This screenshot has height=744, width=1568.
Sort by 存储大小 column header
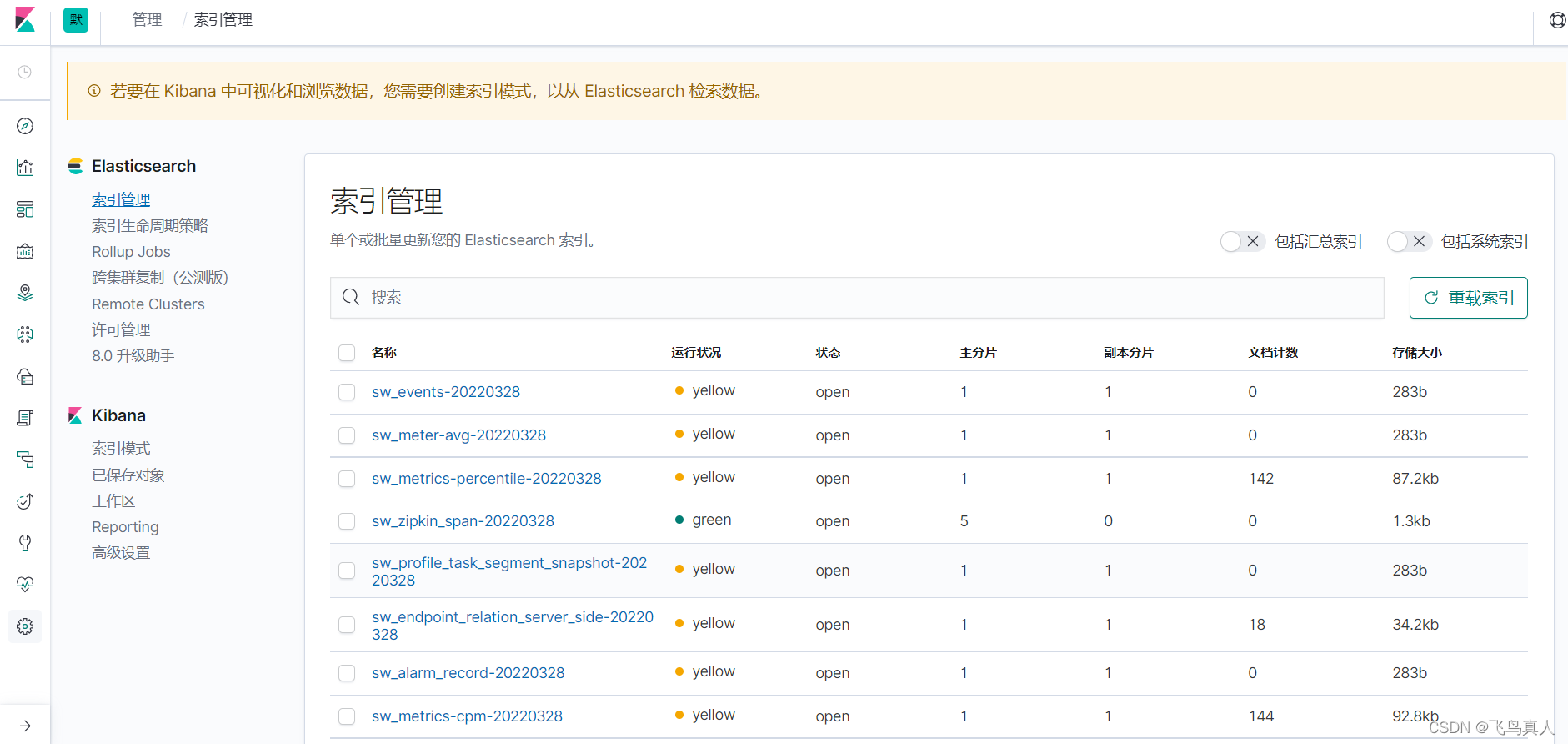[1417, 353]
